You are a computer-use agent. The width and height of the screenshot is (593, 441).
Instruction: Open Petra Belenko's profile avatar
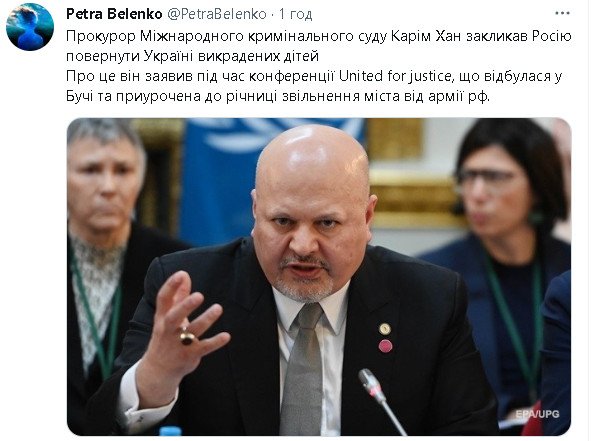coord(30,27)
